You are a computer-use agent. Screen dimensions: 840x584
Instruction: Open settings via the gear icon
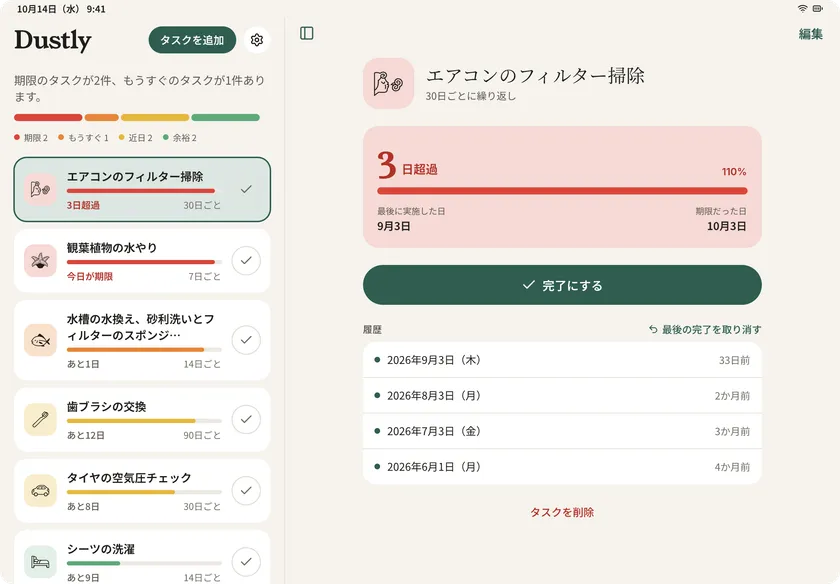[257, 40]
